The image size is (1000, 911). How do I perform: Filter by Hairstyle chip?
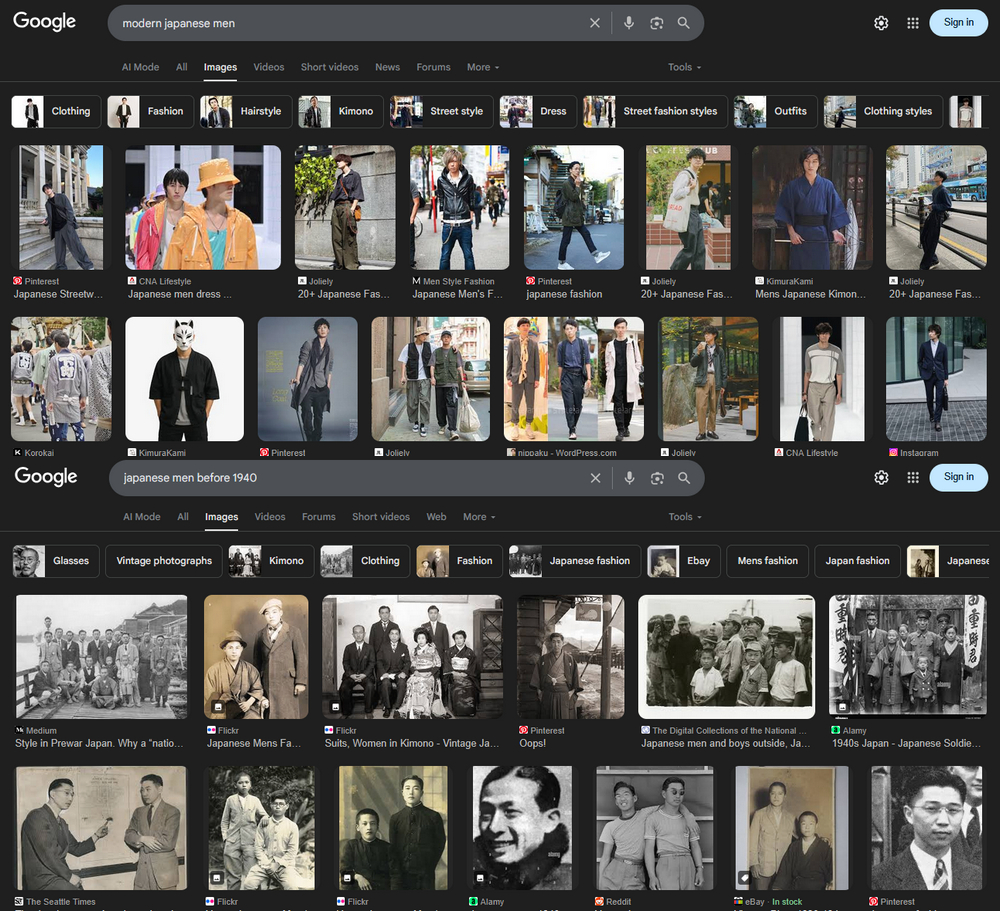point(246,112)
